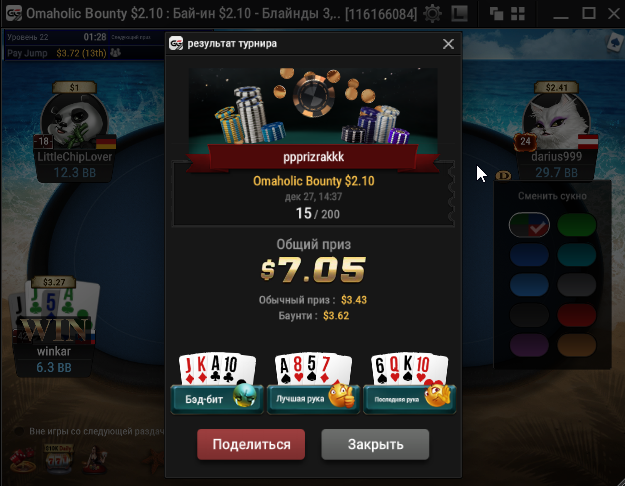The width and height of the screenshot is (625, 486).
Task: Click the Закрыть button
Action: click(x=375, y=444)
